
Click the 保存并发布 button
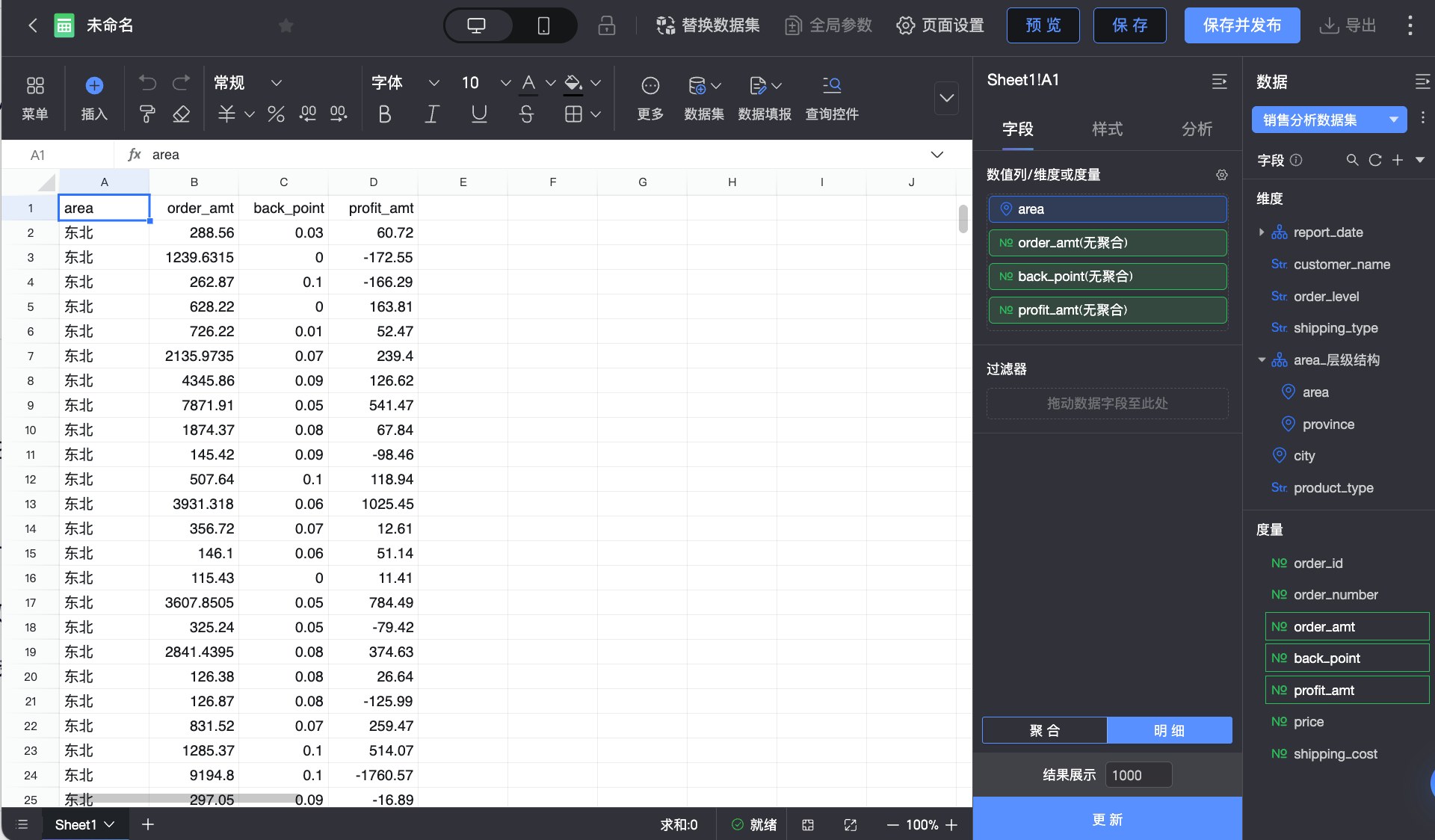(1241, 25)
